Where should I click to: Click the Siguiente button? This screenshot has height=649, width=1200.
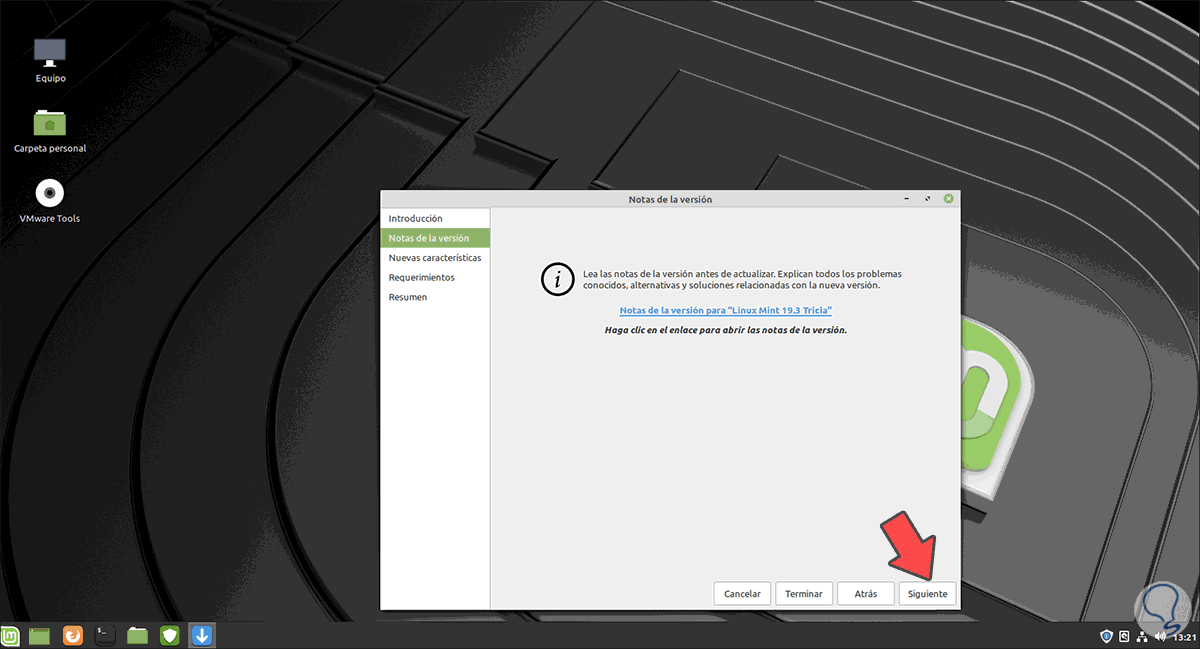click(x=927, y=593)
